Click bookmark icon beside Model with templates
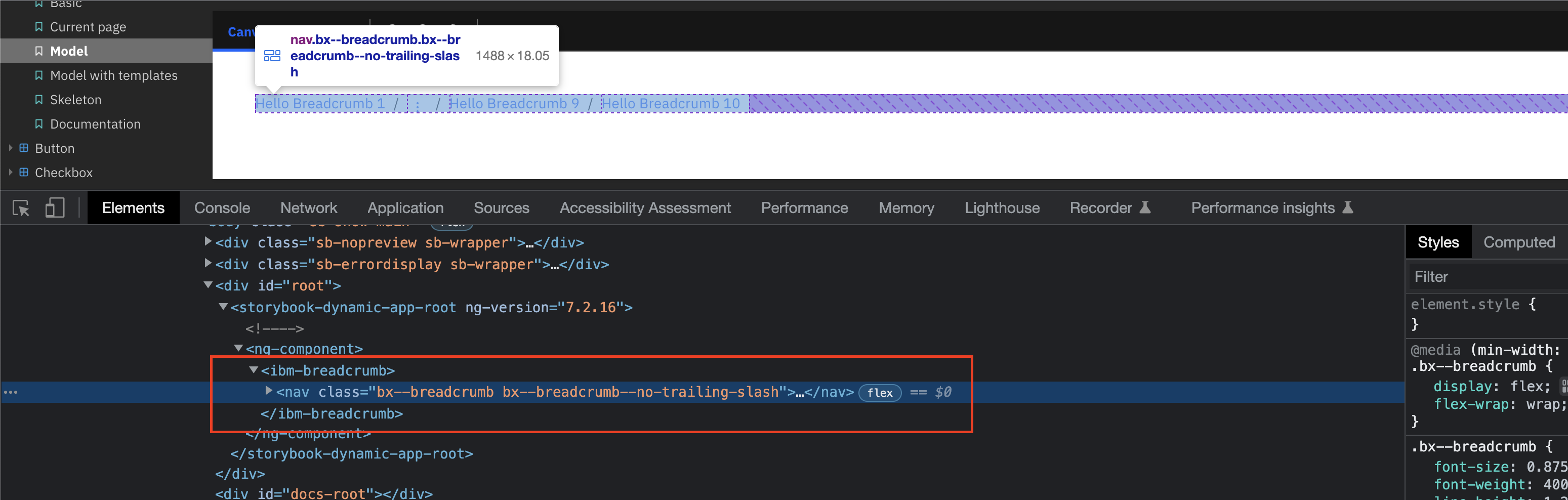1568x500 pixels. coord(39,75)
